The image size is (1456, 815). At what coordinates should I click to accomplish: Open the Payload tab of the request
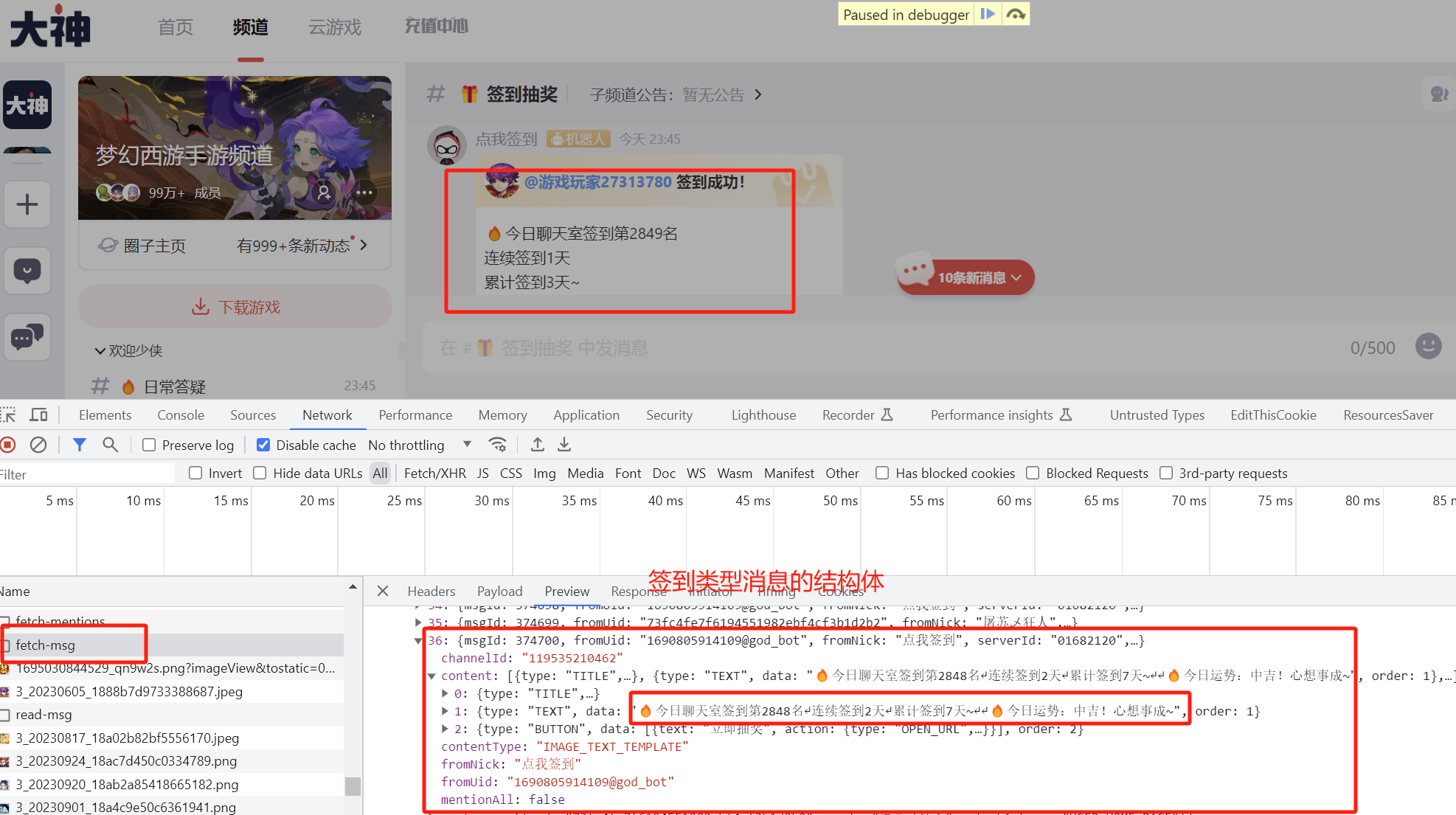point(499,591)
